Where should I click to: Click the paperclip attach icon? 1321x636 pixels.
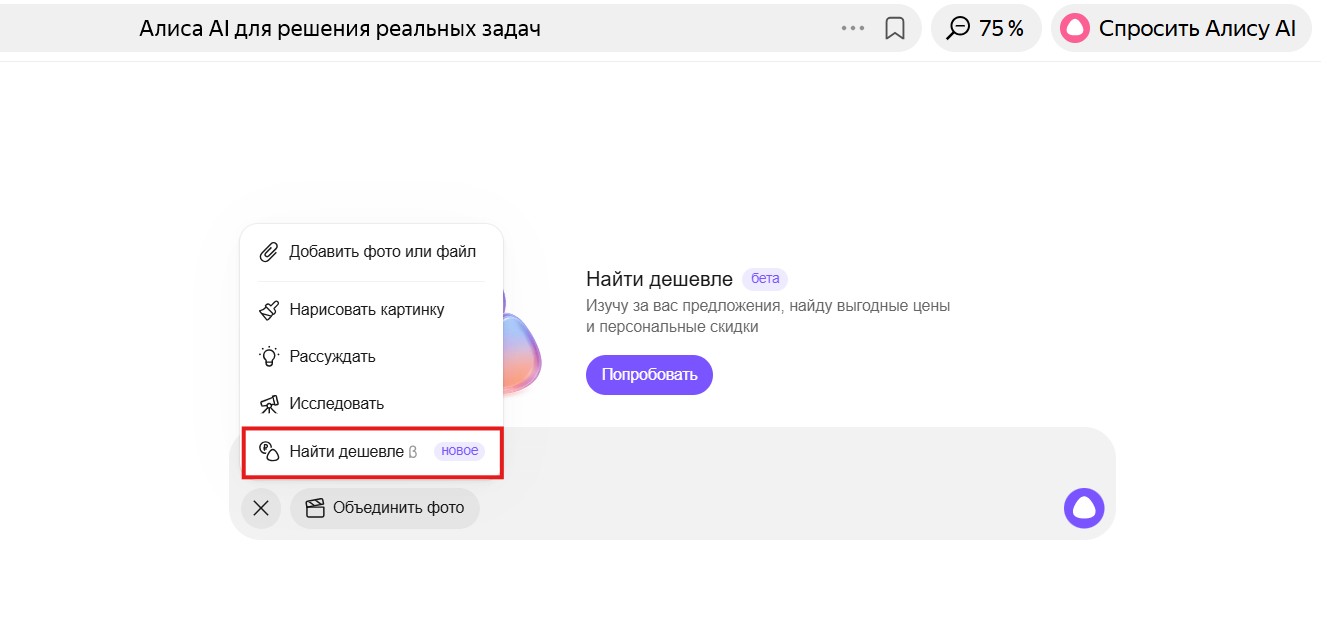click(269, 252)
